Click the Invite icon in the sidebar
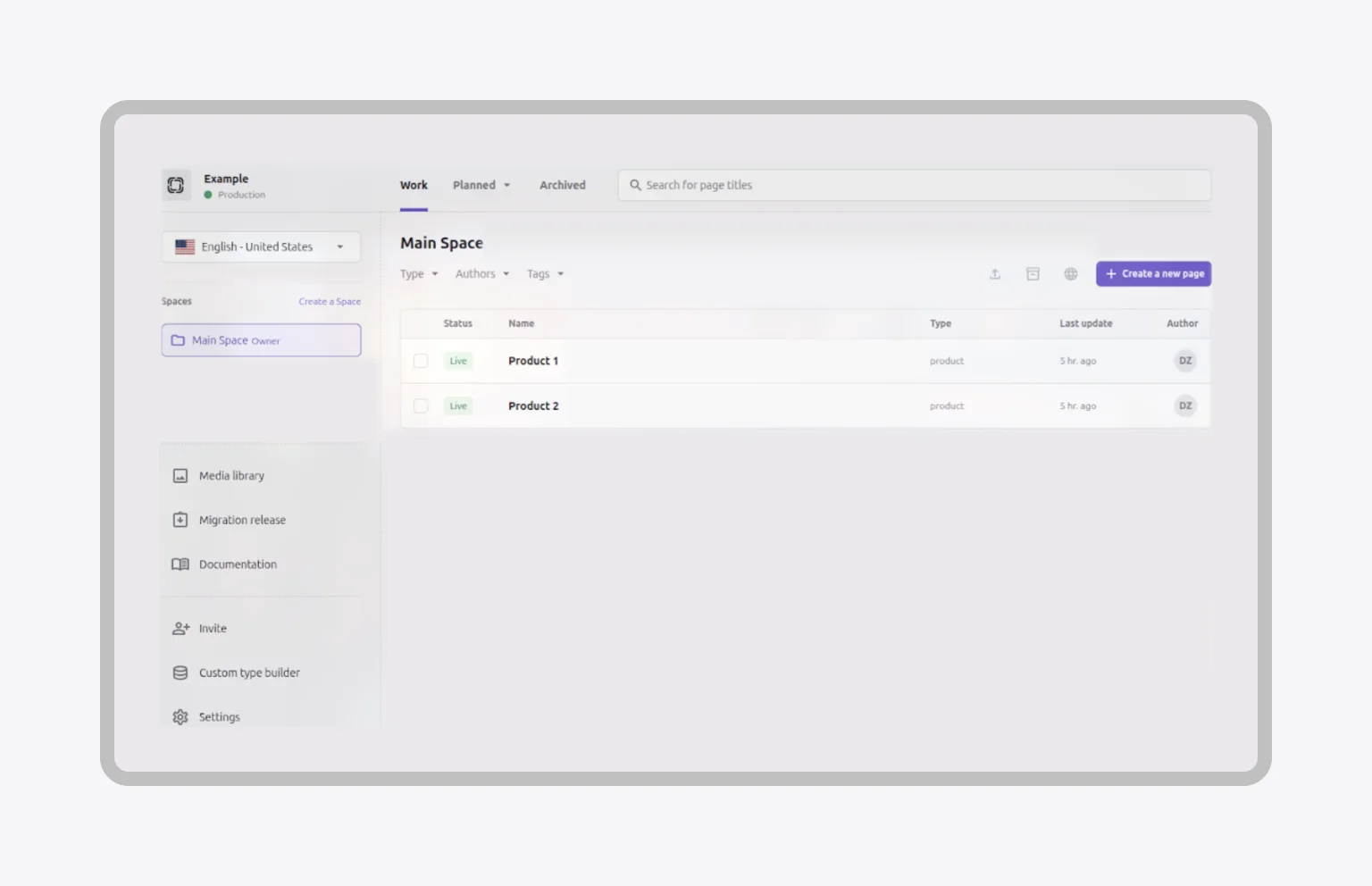 pyautogui.click(x=180, y=628)
